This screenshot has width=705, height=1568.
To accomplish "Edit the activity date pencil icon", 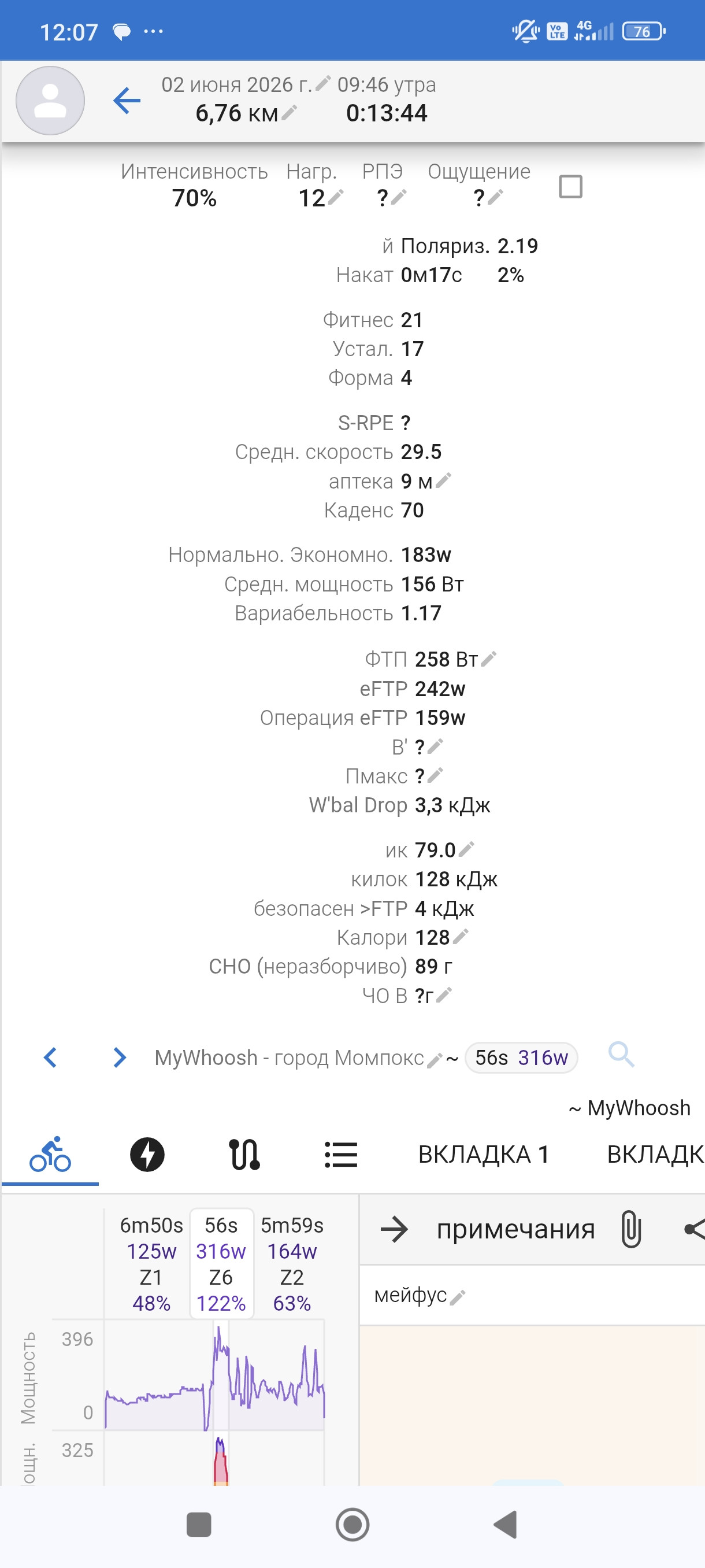I will click(x=323, y=82).
